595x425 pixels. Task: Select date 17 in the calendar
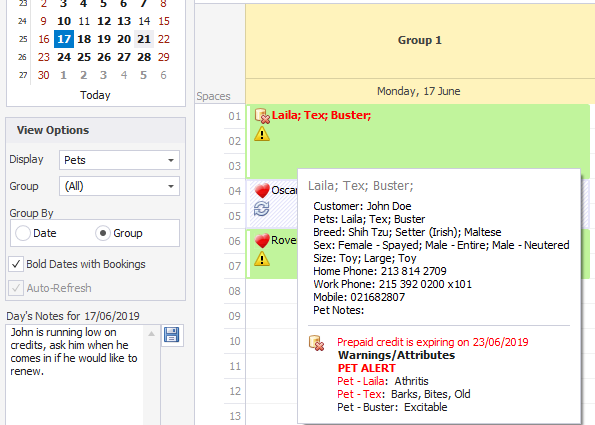pyautogui.click(x=64, y=39)
